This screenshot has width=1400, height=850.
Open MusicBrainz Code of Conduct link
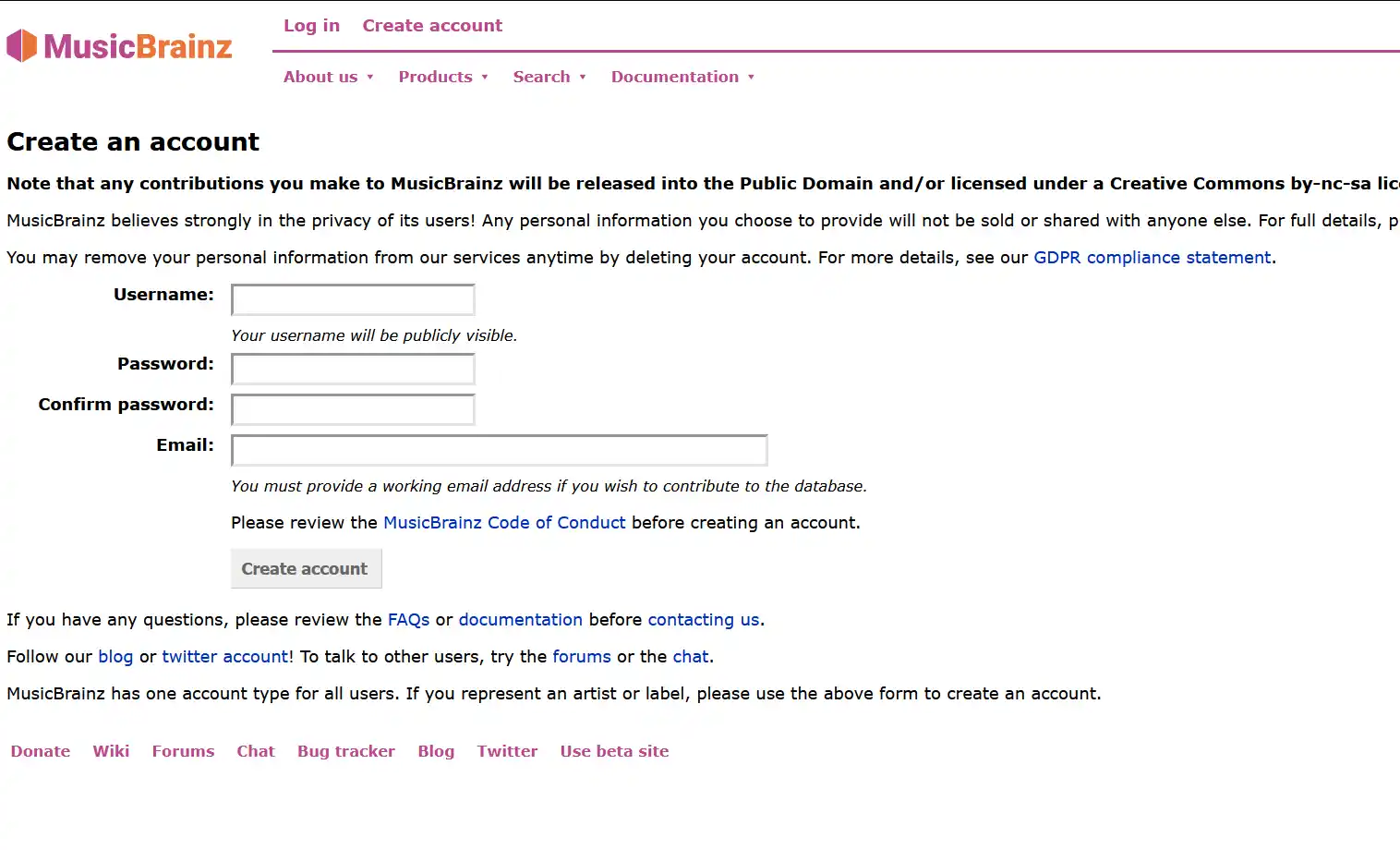(x=504, y=523)
